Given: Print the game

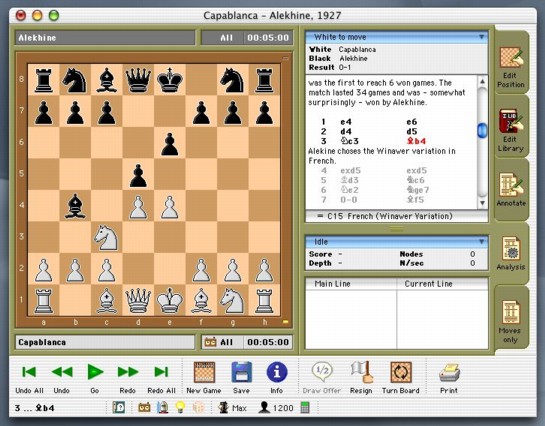Looking at the screenshot, I should [x=449, y=377].
